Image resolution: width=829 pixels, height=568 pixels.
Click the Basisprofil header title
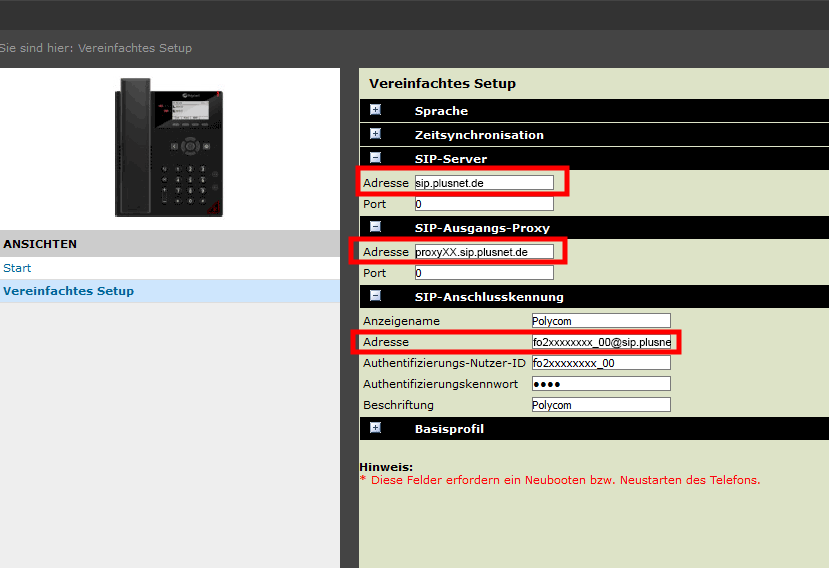click(x=449, y=429)
